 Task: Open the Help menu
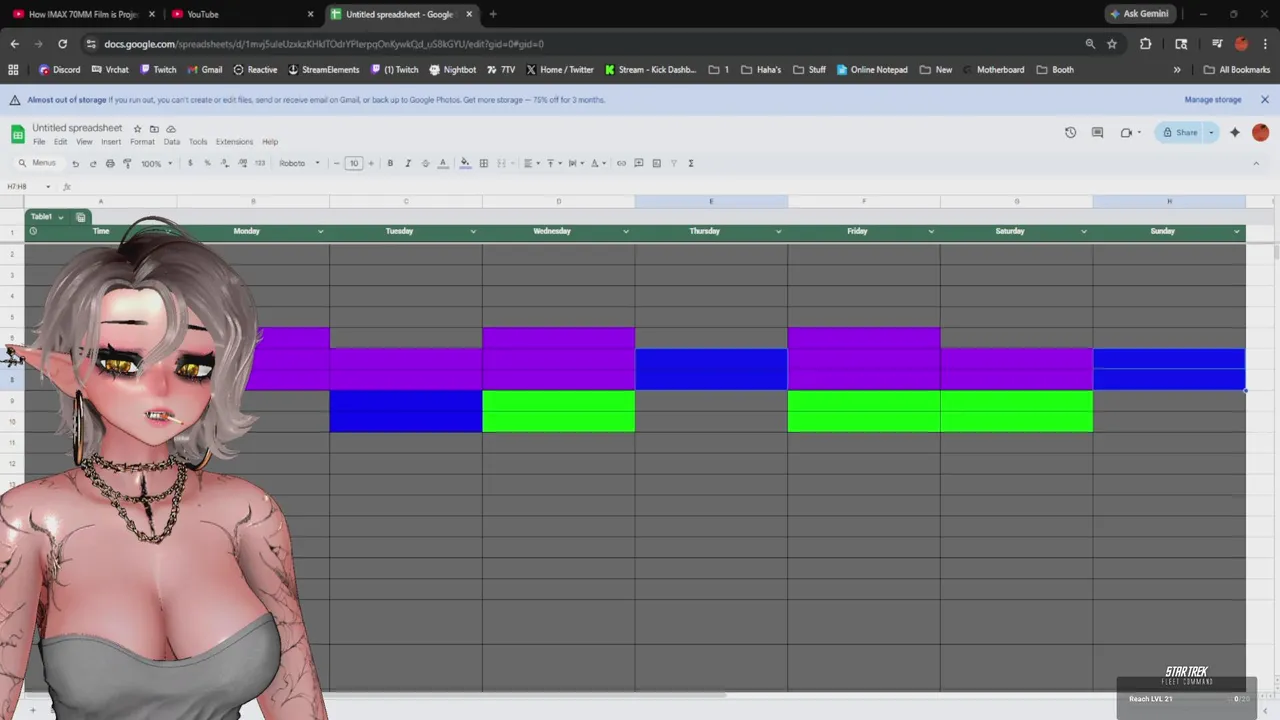click(x=270, y=142)
